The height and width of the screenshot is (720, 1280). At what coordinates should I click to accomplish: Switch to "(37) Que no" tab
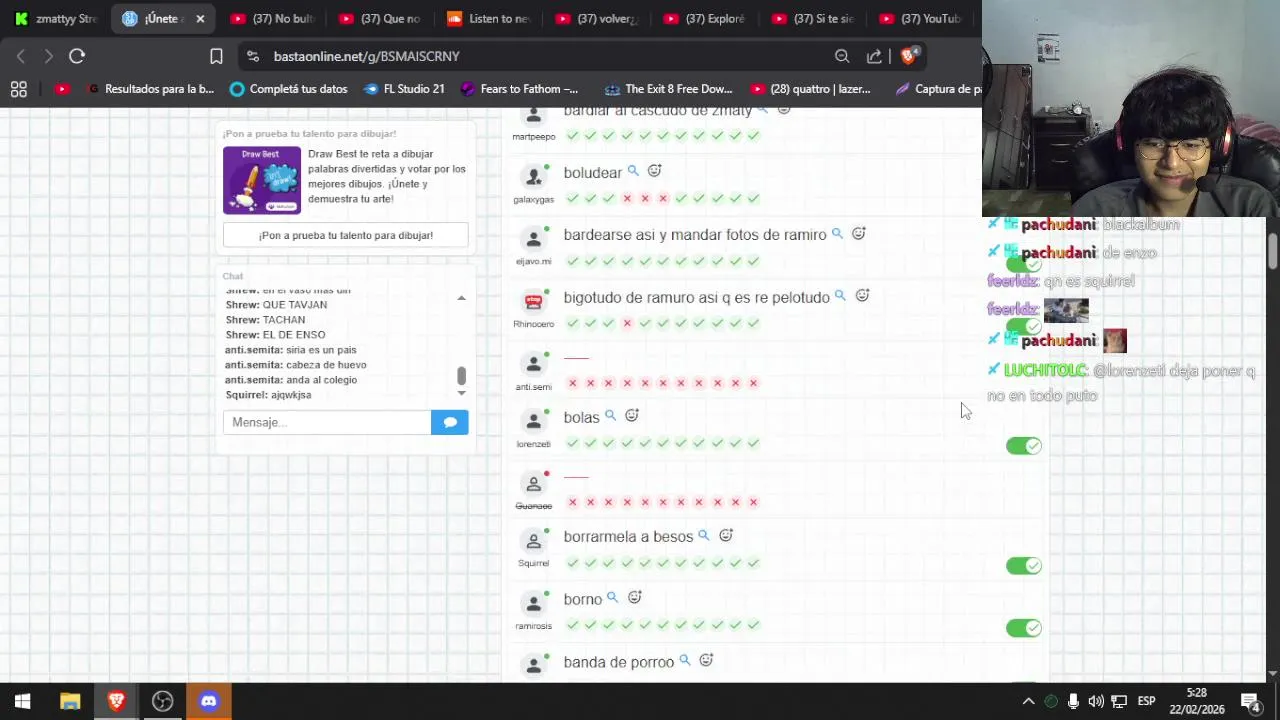point(380,18)
